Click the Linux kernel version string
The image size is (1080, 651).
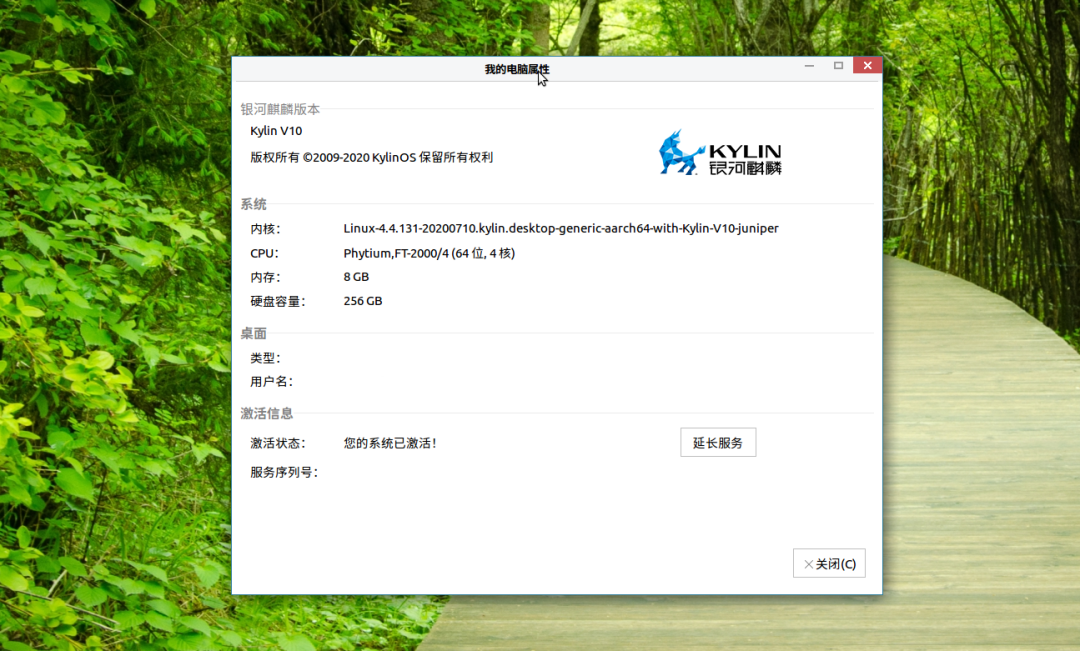coord(560,228)
